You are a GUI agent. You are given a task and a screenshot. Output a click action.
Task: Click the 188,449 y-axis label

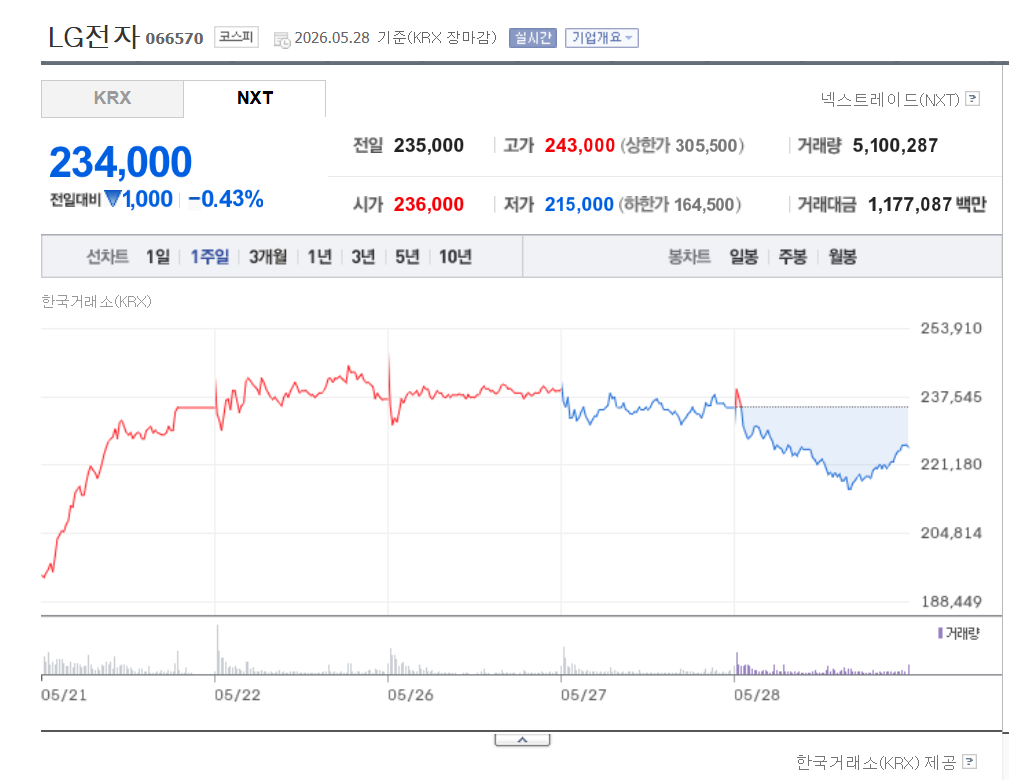tap(951, 602)
